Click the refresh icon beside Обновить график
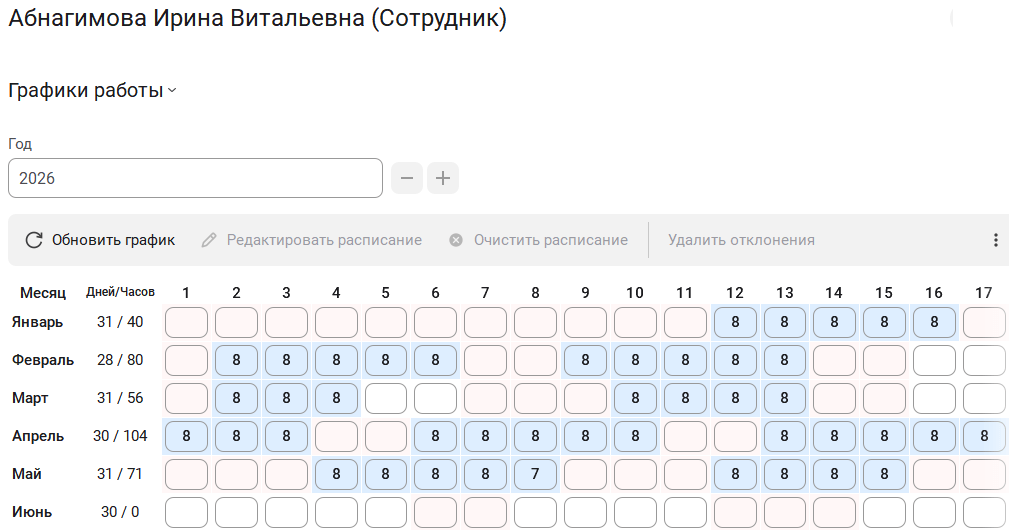The width and height of the screenshot is (1009, 530). click(x=34, y=240)
